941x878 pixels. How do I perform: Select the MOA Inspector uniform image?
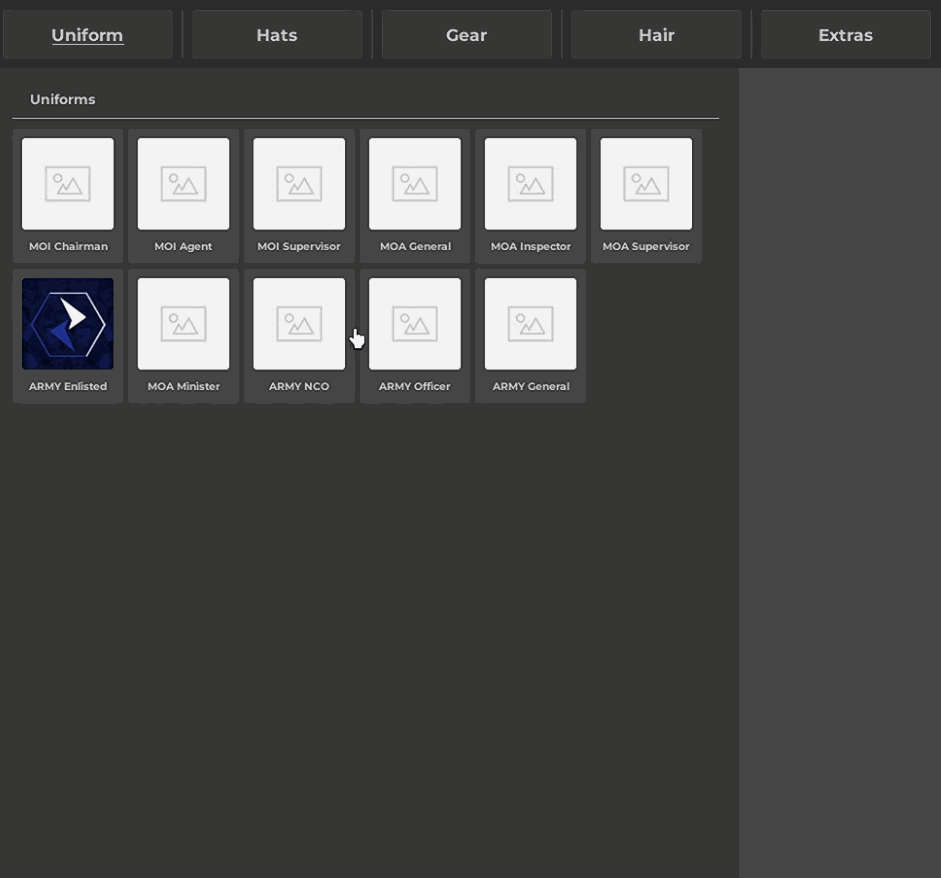(530, 184)
